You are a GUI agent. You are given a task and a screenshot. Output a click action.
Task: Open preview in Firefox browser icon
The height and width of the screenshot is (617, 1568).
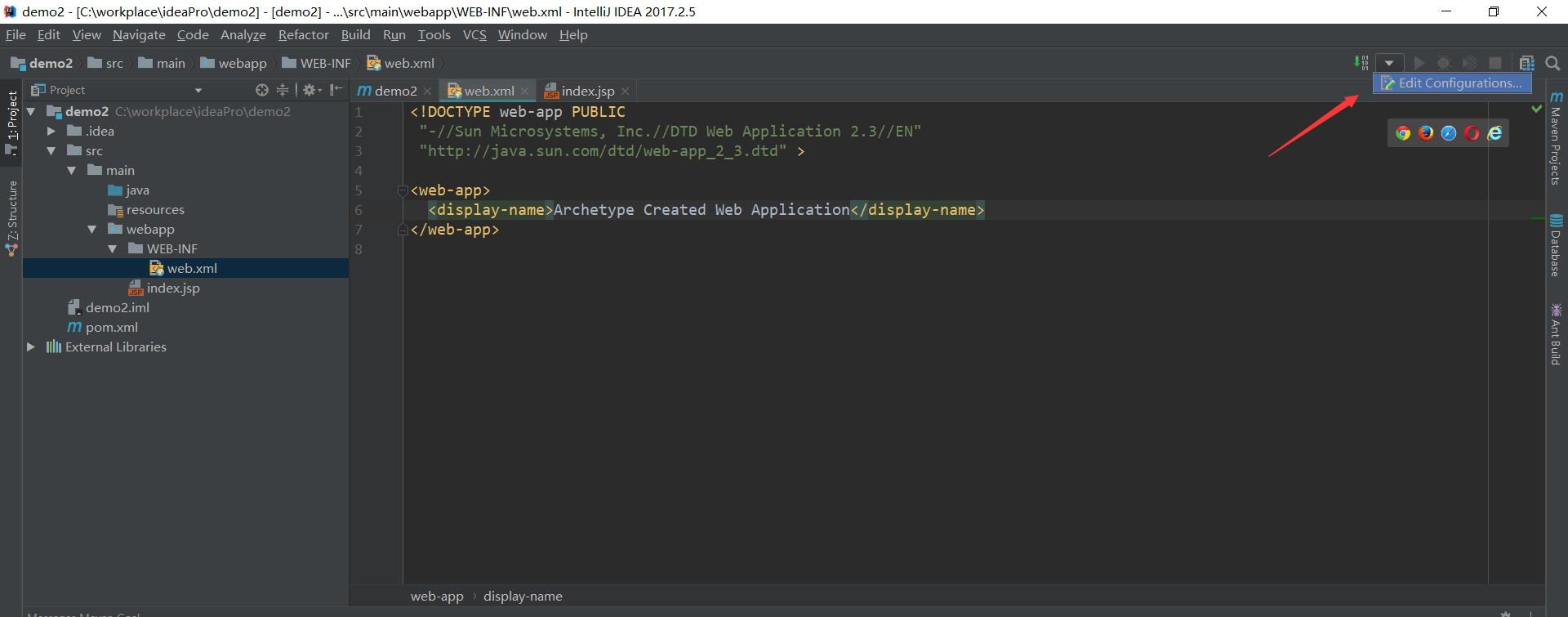click(x=1426, y=133)
